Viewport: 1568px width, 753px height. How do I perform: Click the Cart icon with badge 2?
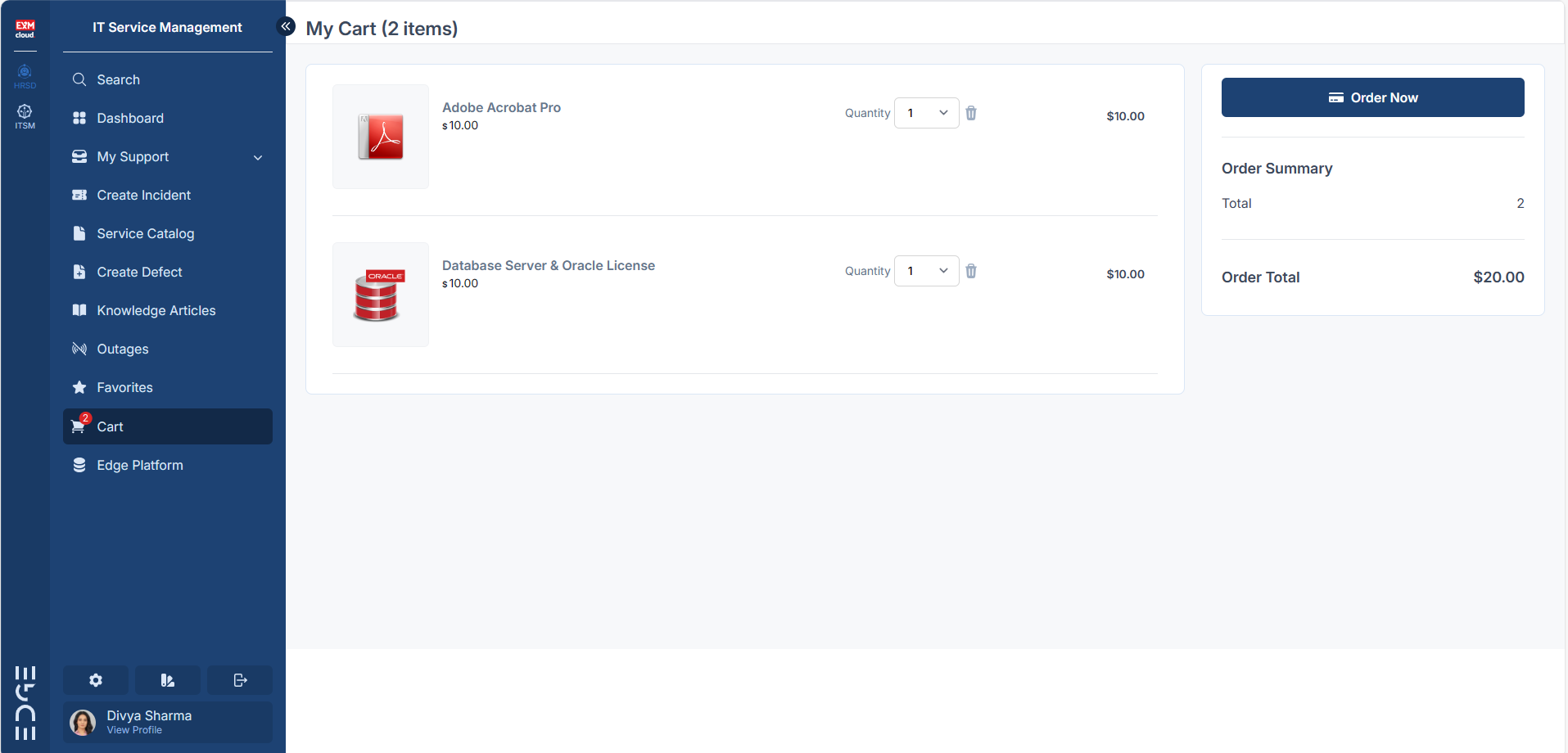(x=79, y=425)
